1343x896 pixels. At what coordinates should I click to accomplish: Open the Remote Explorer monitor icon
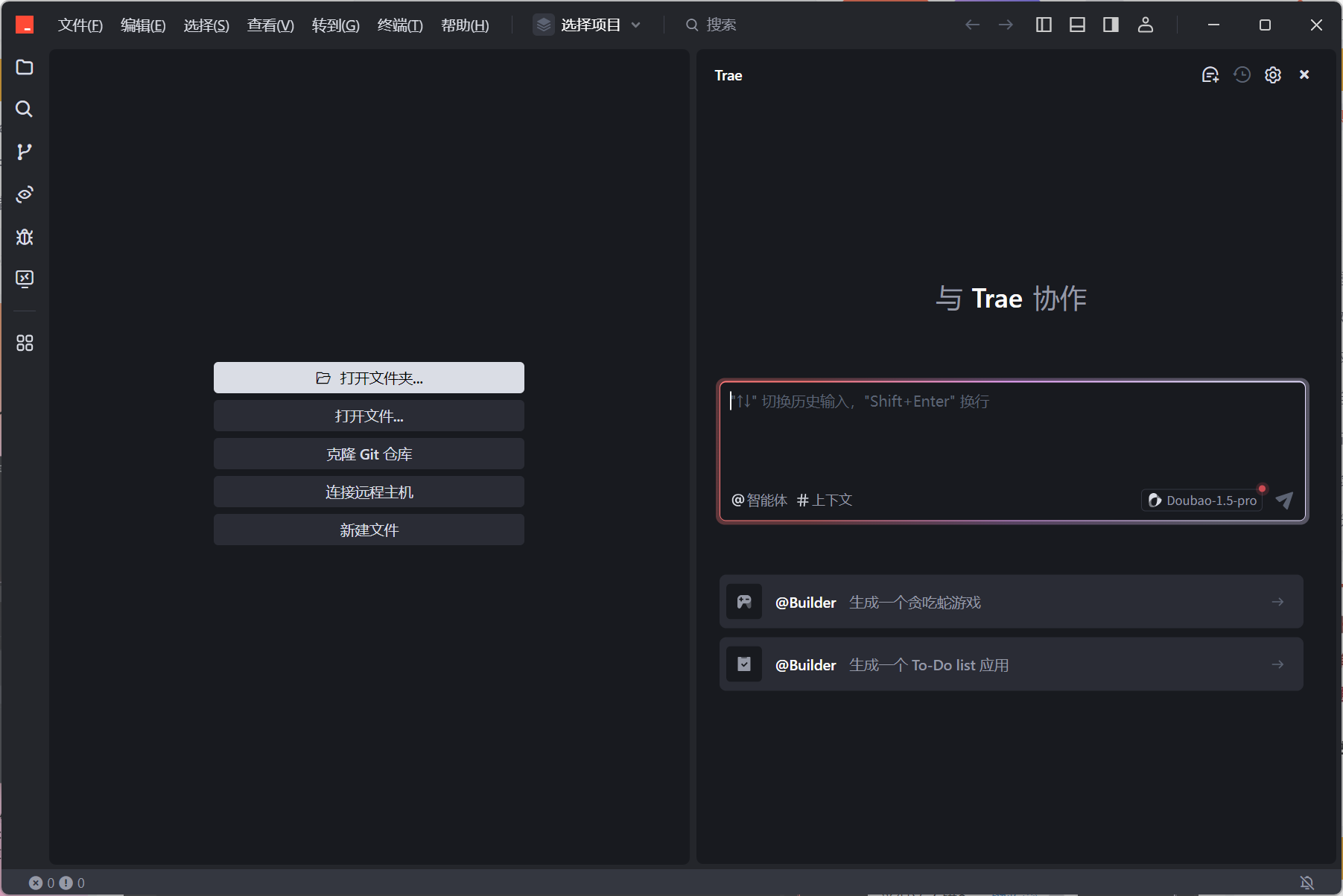[25, 279]
